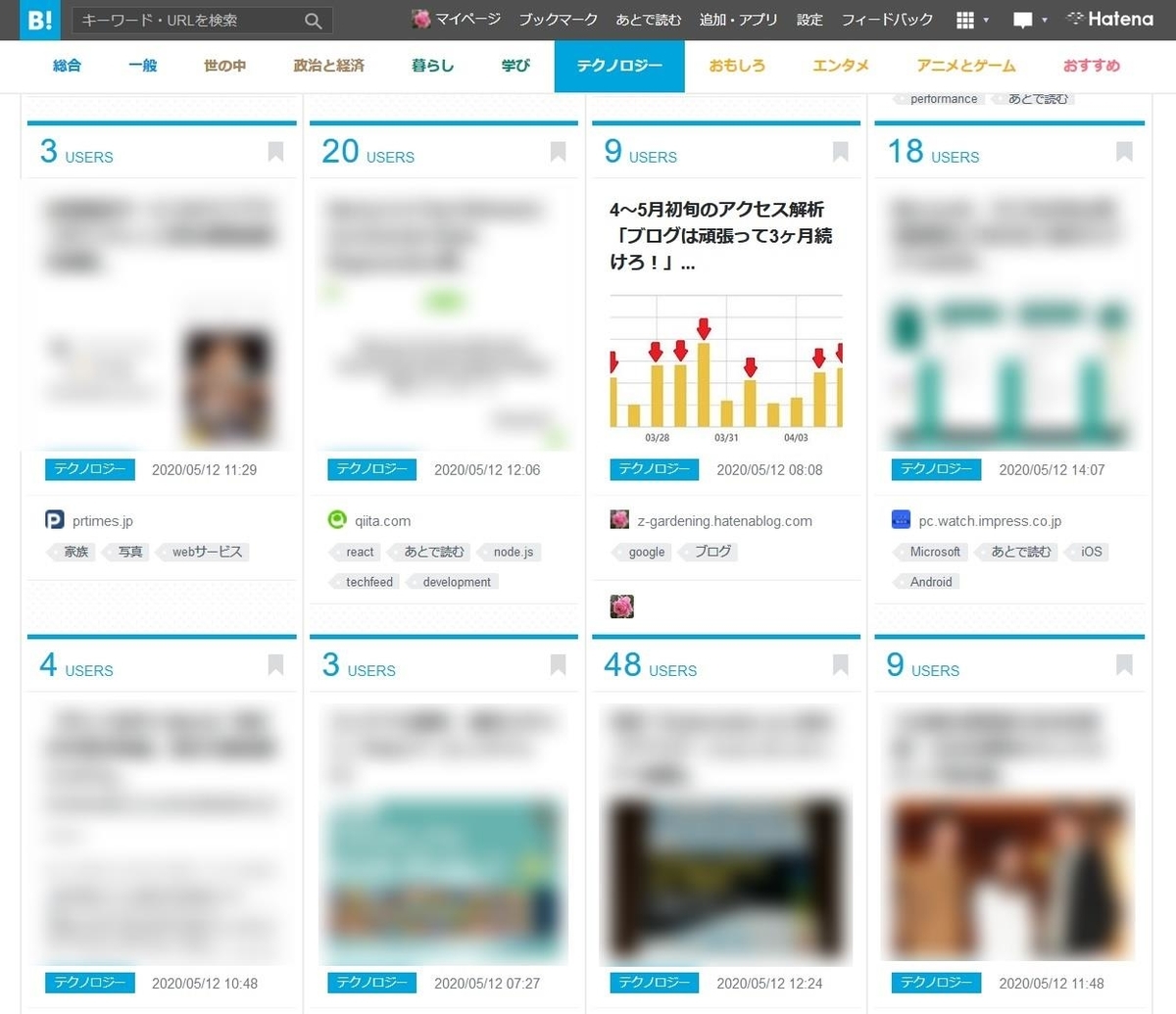Click the Hatena logo at top right

pos(1109,20)
